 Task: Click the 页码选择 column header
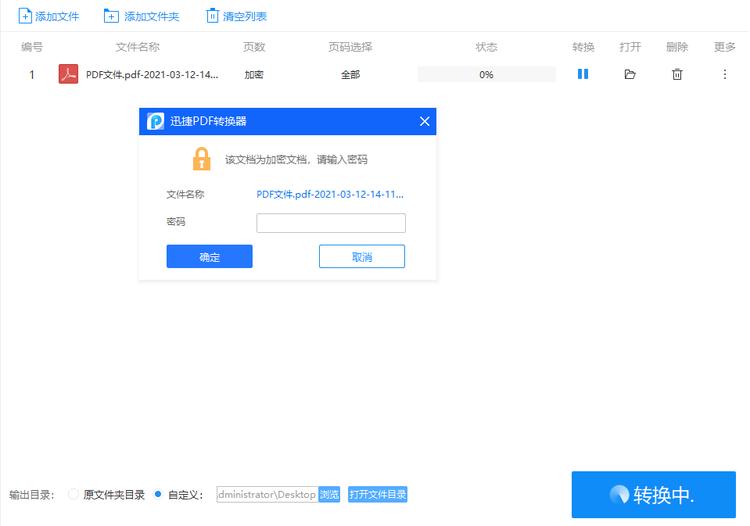click(350, 47)
